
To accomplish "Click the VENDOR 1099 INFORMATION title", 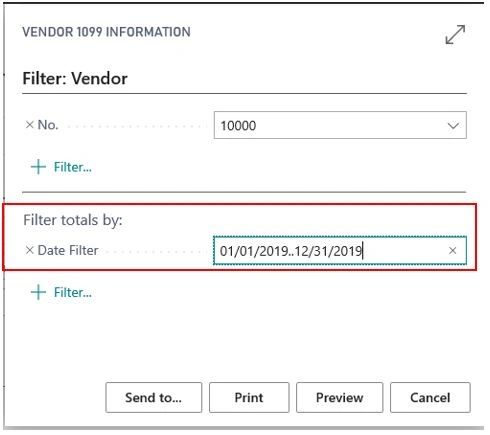I will point(106,32).
